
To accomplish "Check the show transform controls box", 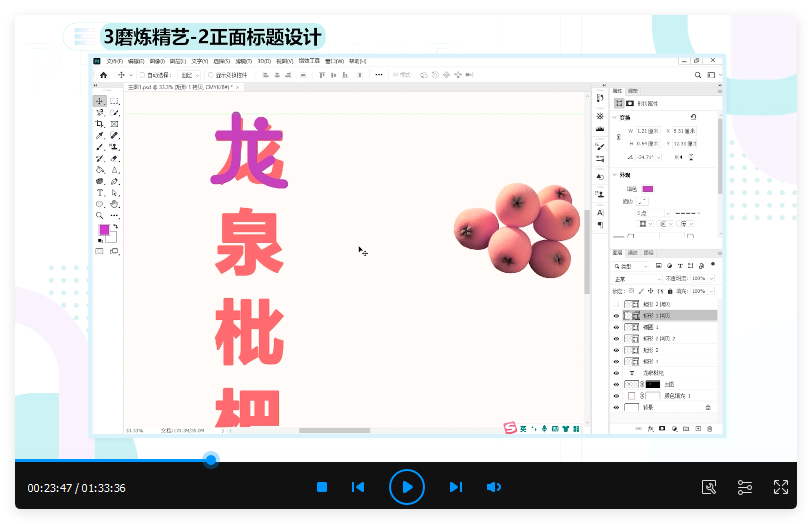I will coord(210,75).
